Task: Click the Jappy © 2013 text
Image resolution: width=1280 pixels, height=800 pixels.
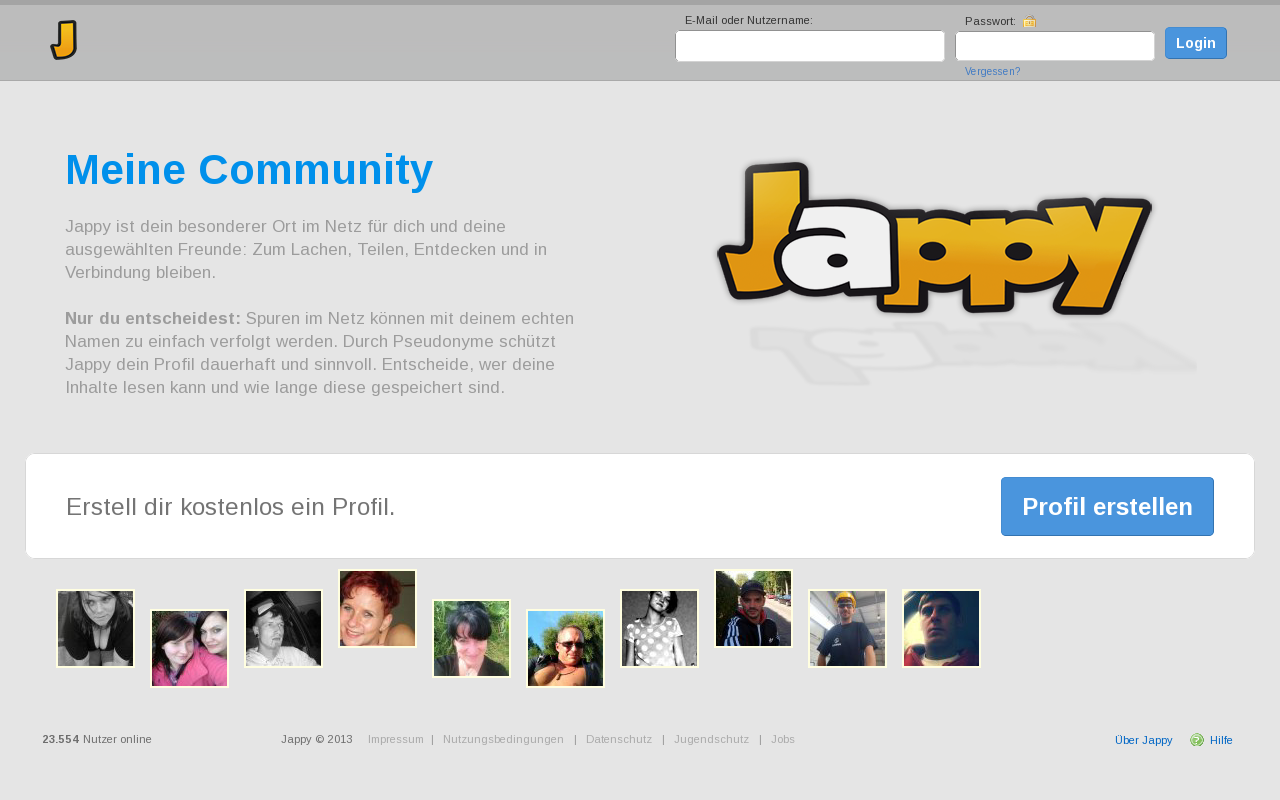Action: [317, 739]
